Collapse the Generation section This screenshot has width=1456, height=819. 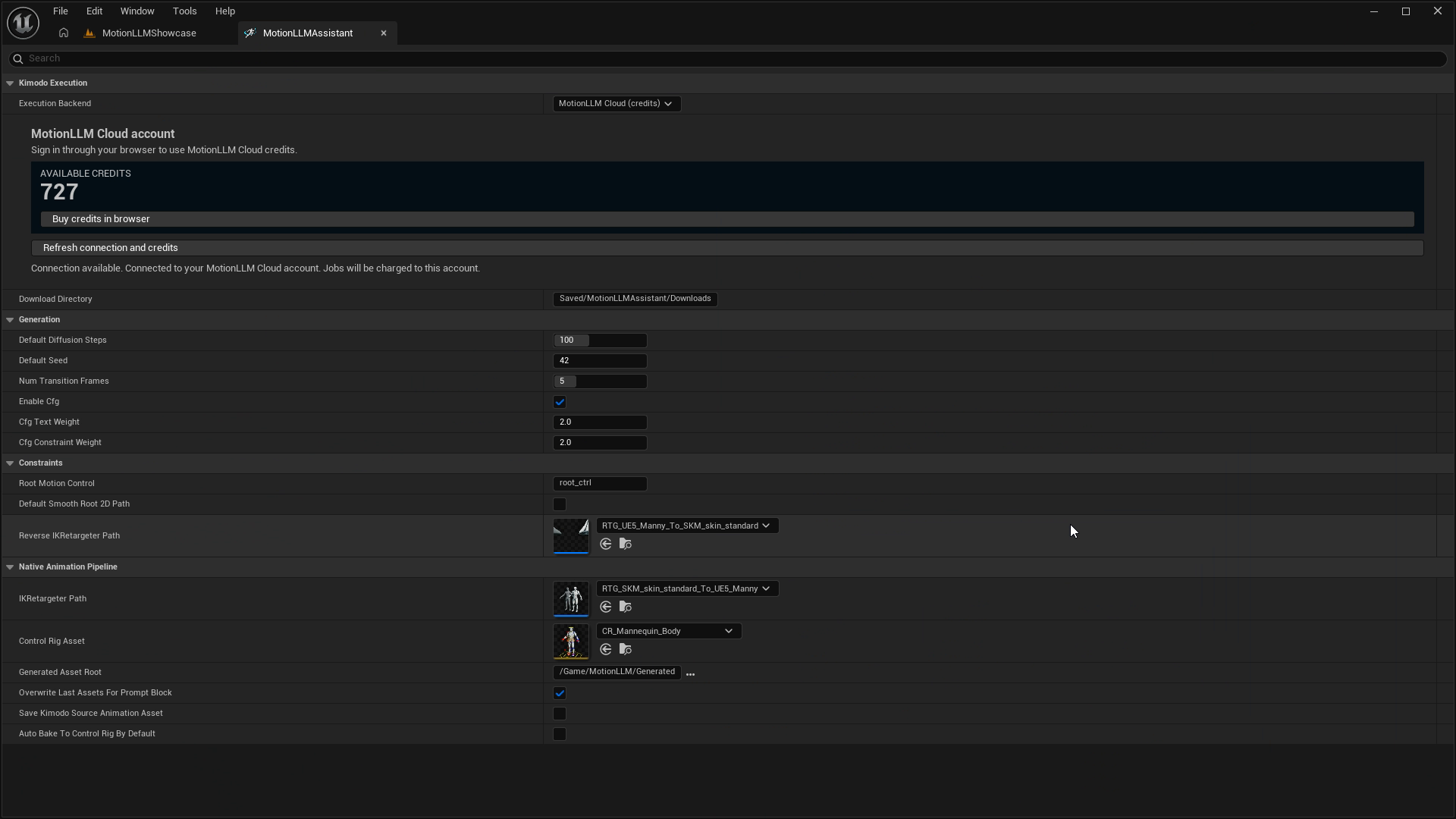tap(10, 320)
